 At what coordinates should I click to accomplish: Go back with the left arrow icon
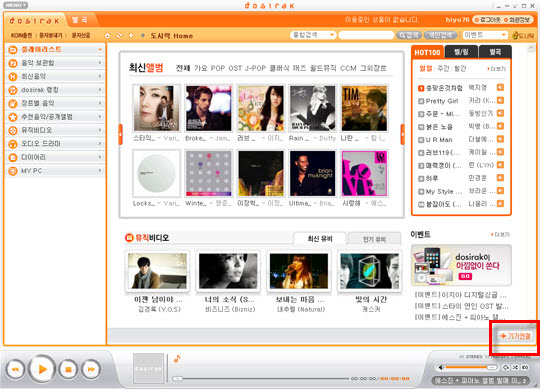tap(131, 35)
